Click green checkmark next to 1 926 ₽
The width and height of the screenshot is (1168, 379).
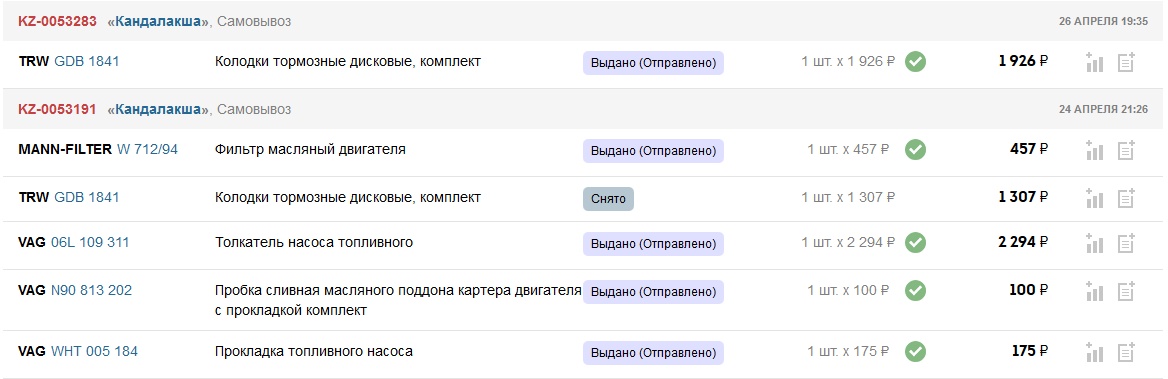[x=915, y=62]
